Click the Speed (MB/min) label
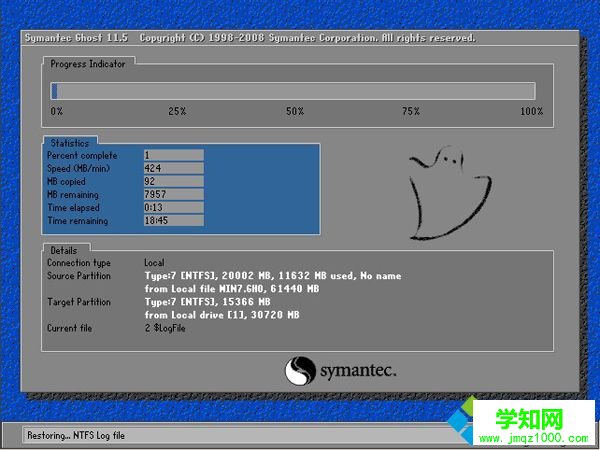600x450 pixels. tap(78, 169)
